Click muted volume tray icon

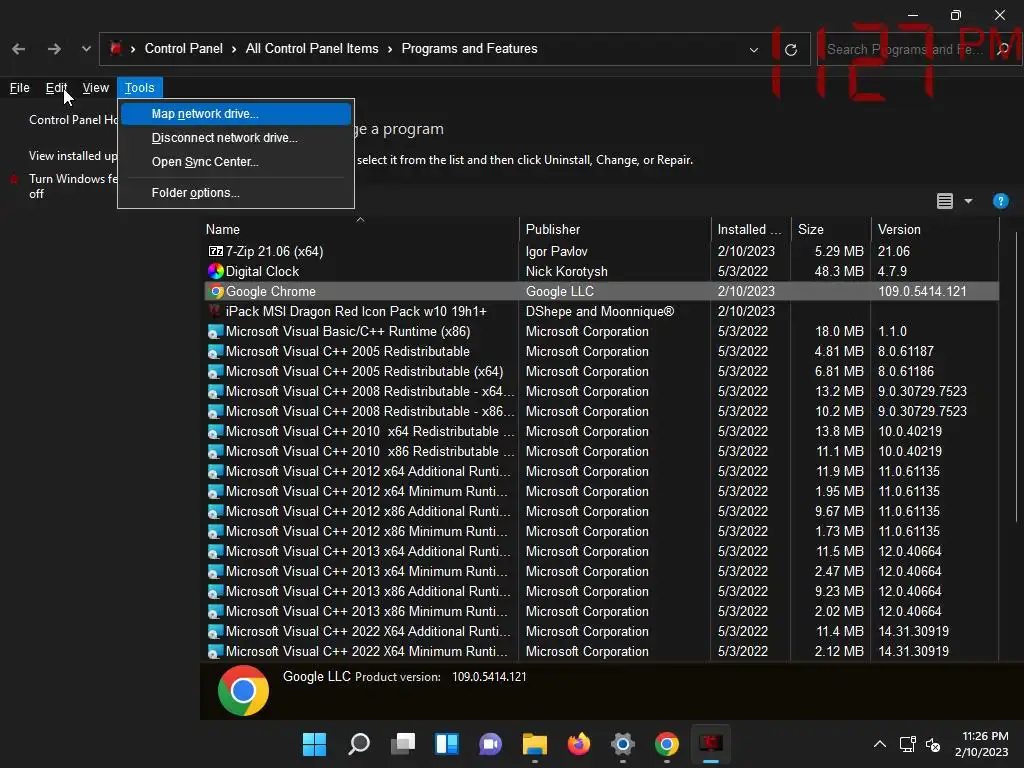pyautogui.click(x=933, y=744)
